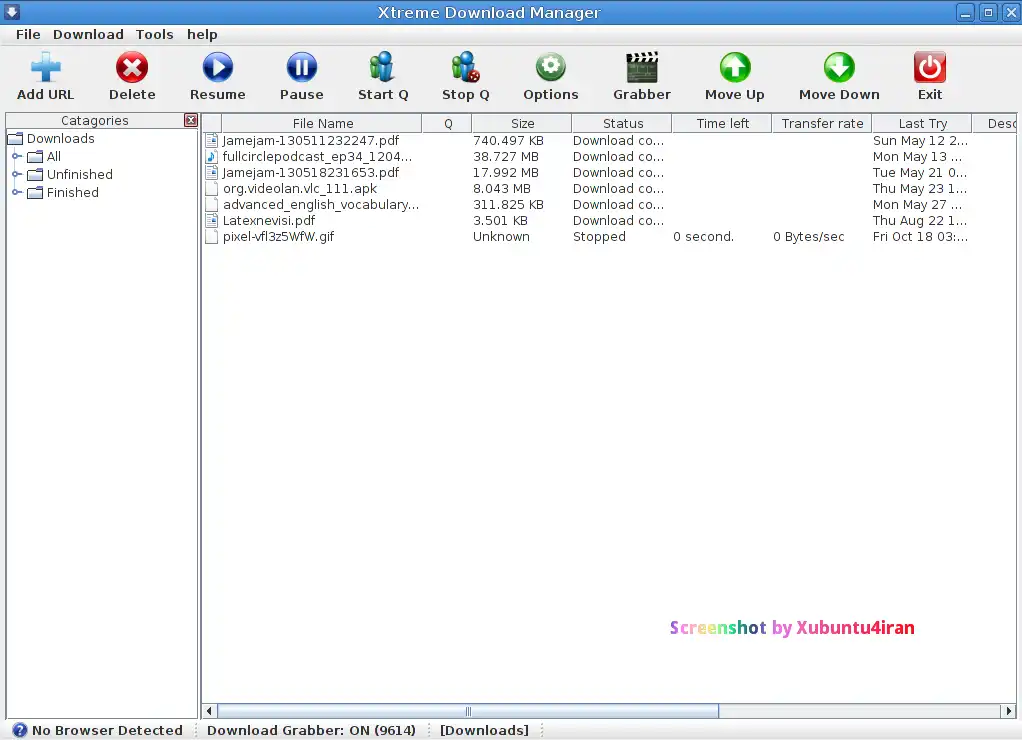The width and height of the screenshot is (1022, 740).
Task: Select the fullcirclepodcast_ep34_1204 row
Action: coord(609,156)
